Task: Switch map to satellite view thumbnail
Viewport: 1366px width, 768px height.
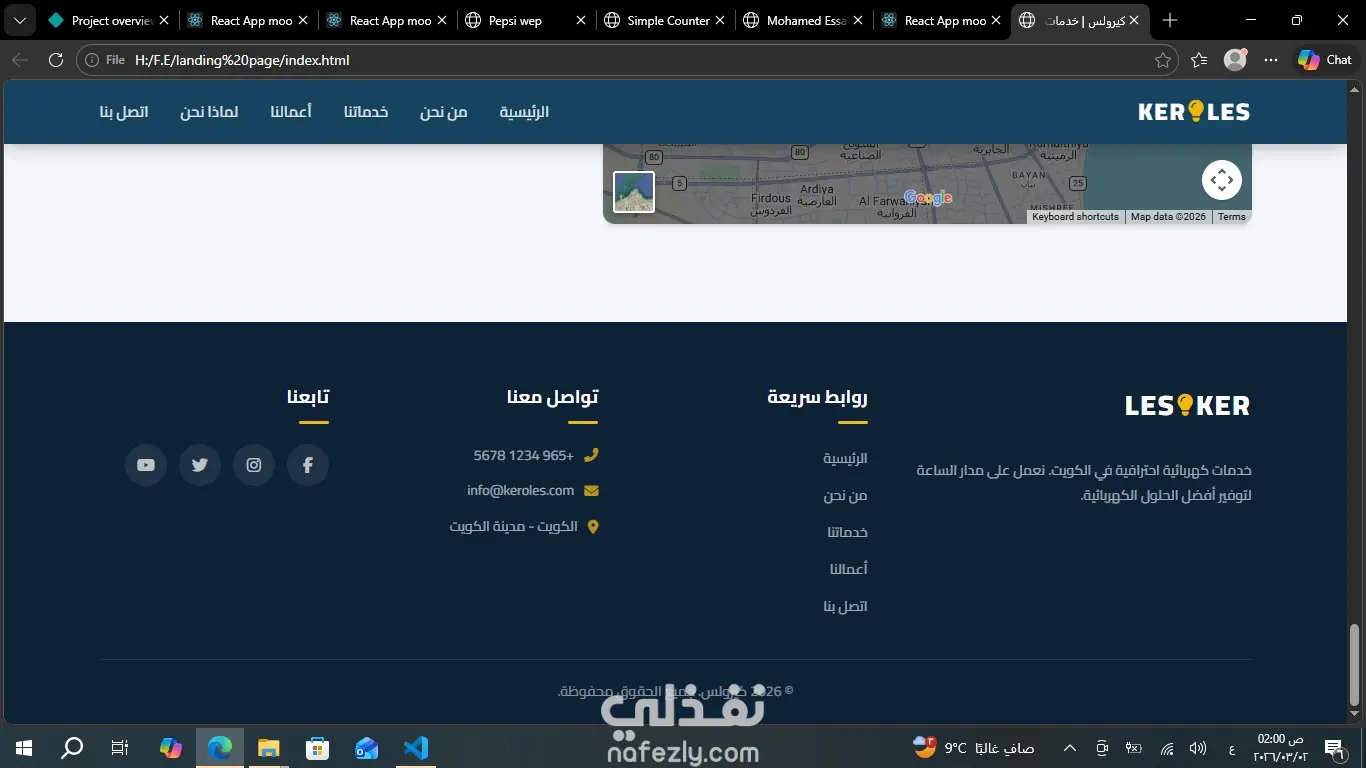Action: (x=634, y=192)
